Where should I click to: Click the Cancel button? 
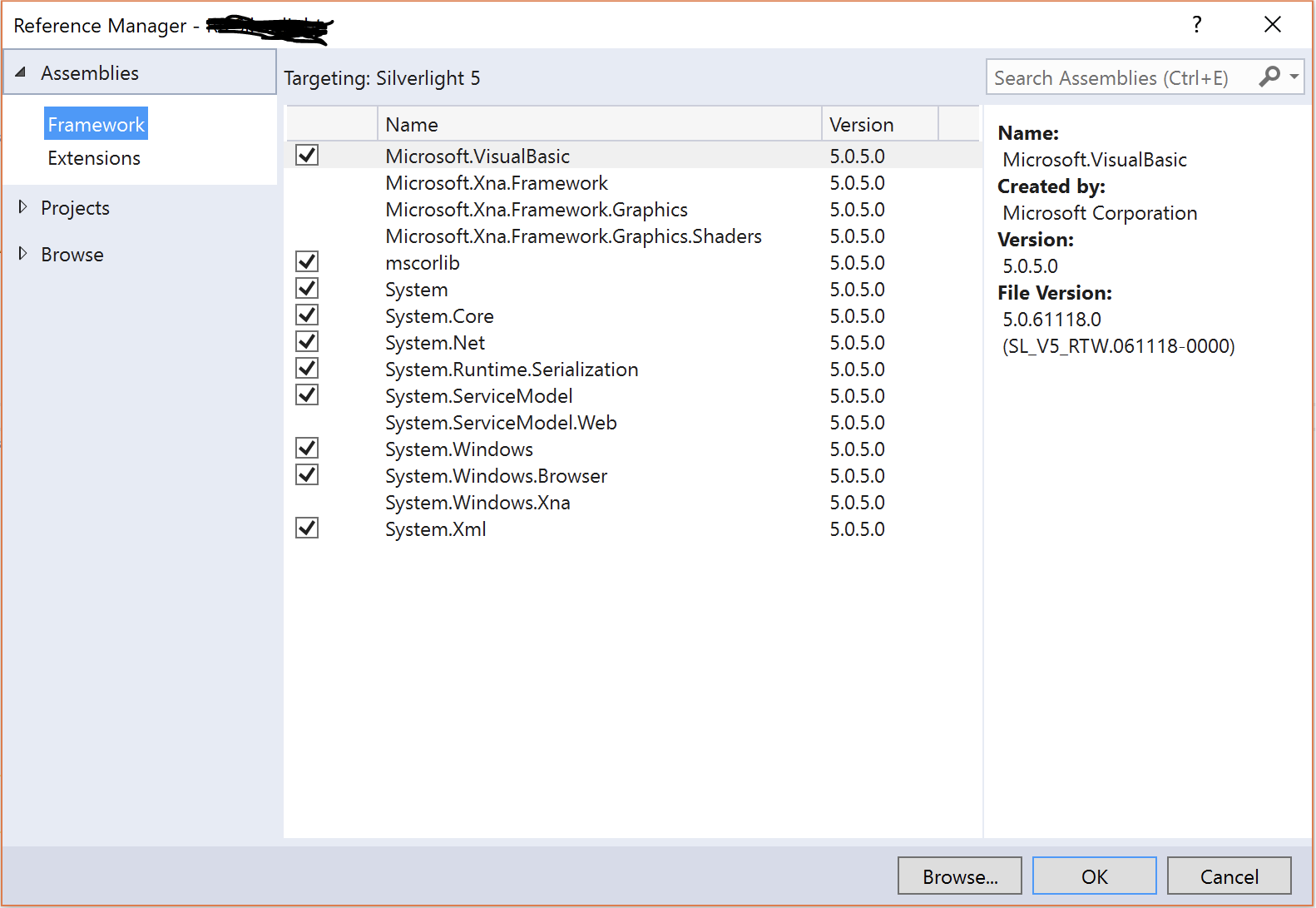click(x=1229, y=876)
